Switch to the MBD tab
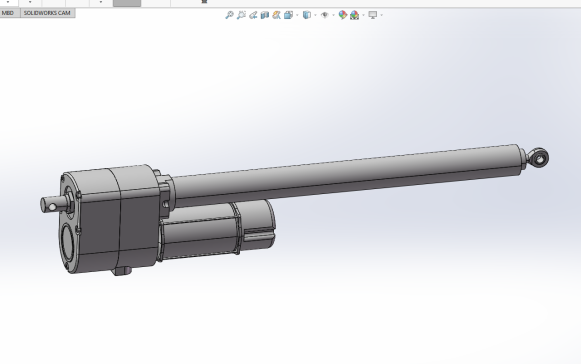The width and height of the screenshot is (581, 364). 8,13
